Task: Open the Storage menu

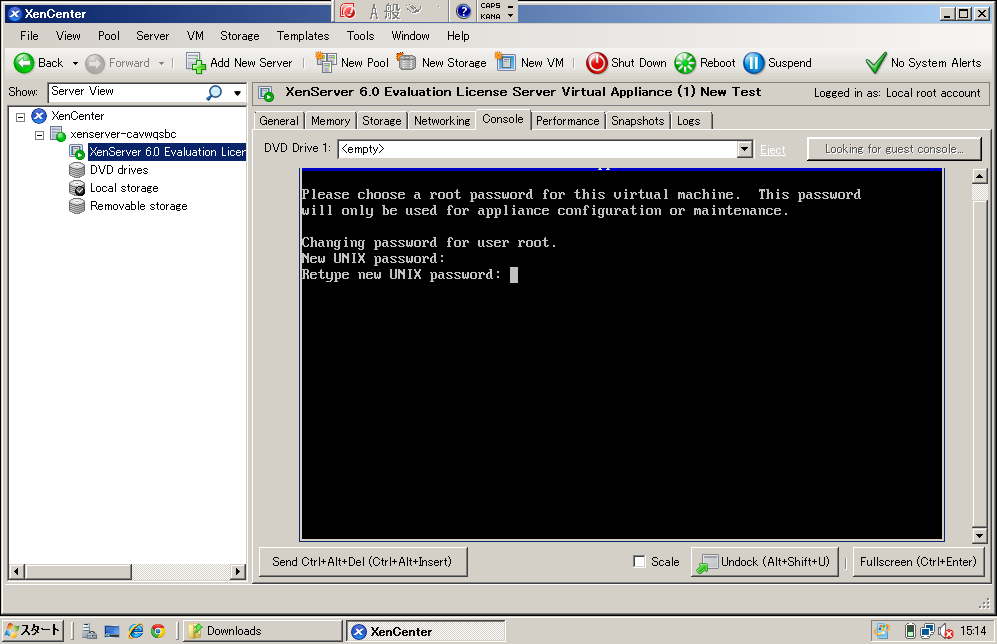Action: pyautogui.click(x=240, y=36)
